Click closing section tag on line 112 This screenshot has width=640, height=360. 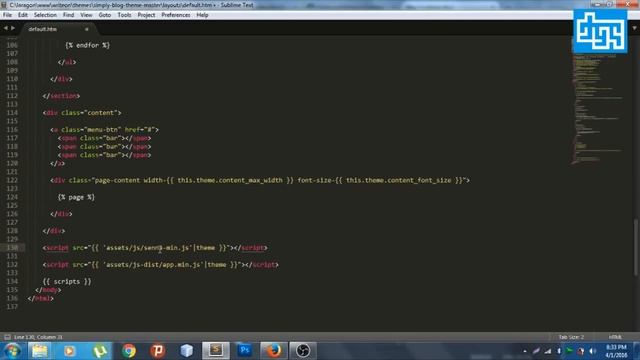61,96
